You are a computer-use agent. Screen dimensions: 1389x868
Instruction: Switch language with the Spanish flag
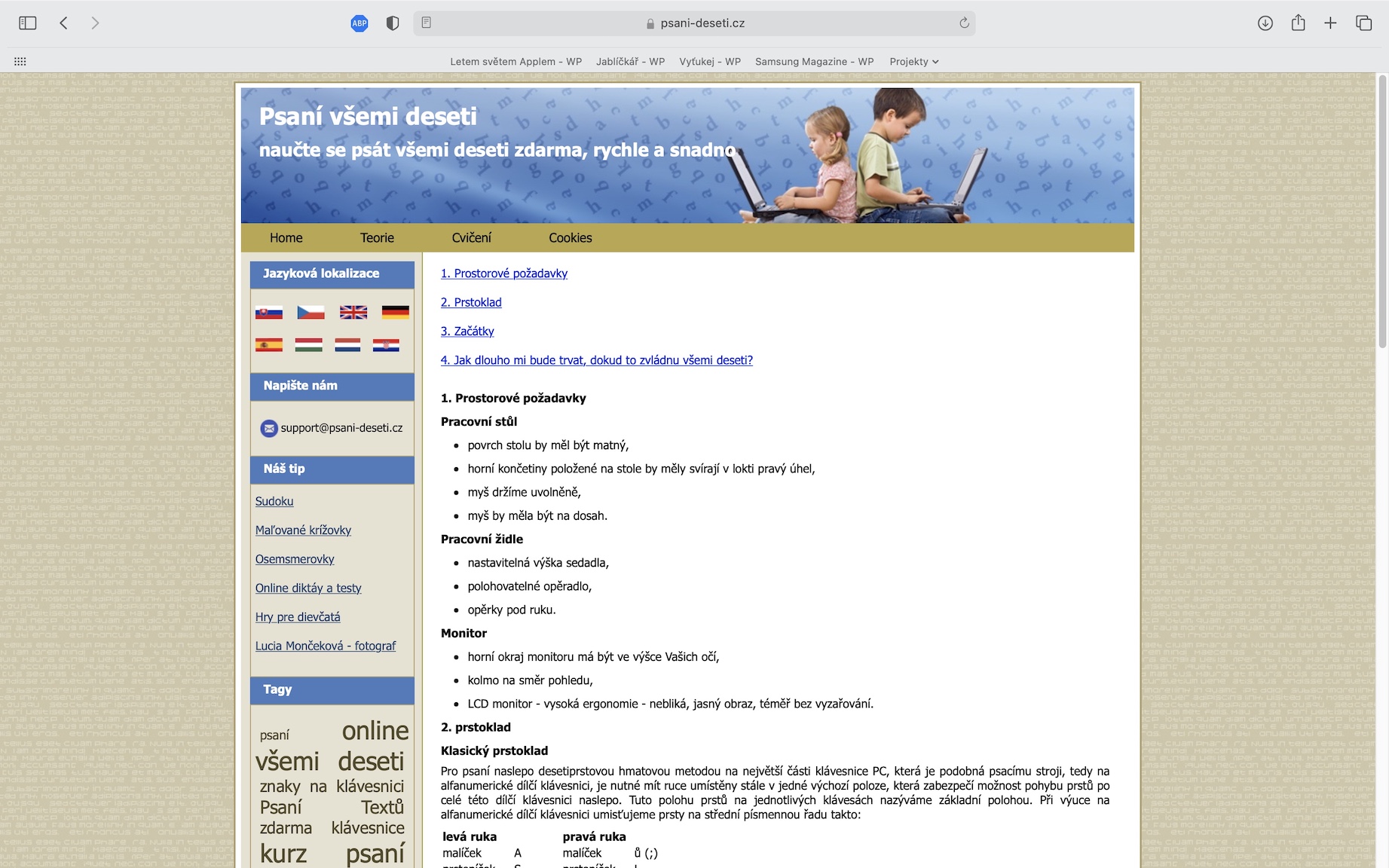pyautogui.click(x=269, y=345)
